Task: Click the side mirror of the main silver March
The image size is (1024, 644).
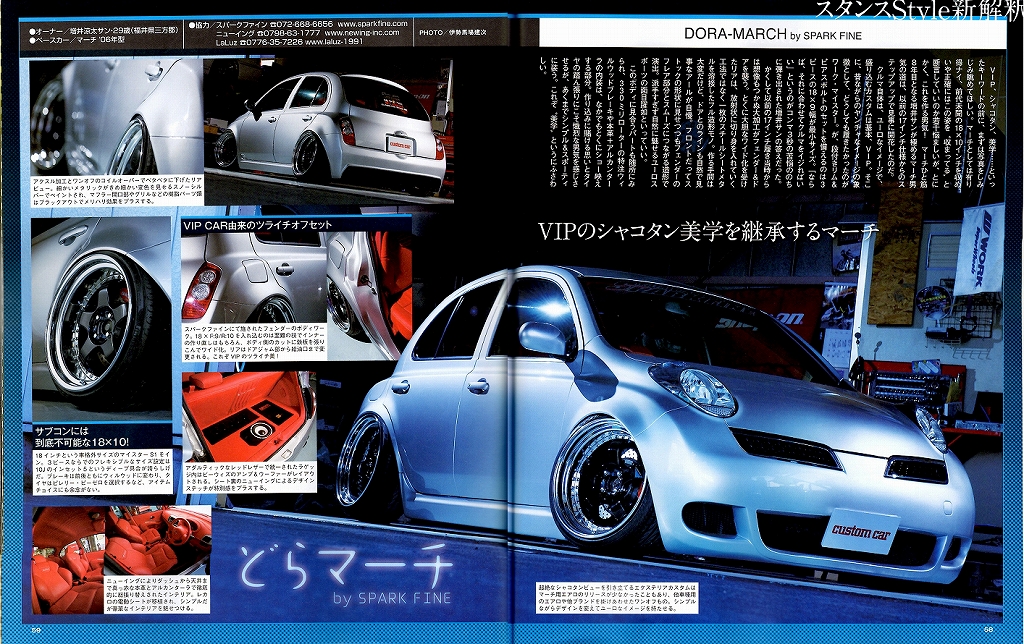Action: click(x=543, y=338)
